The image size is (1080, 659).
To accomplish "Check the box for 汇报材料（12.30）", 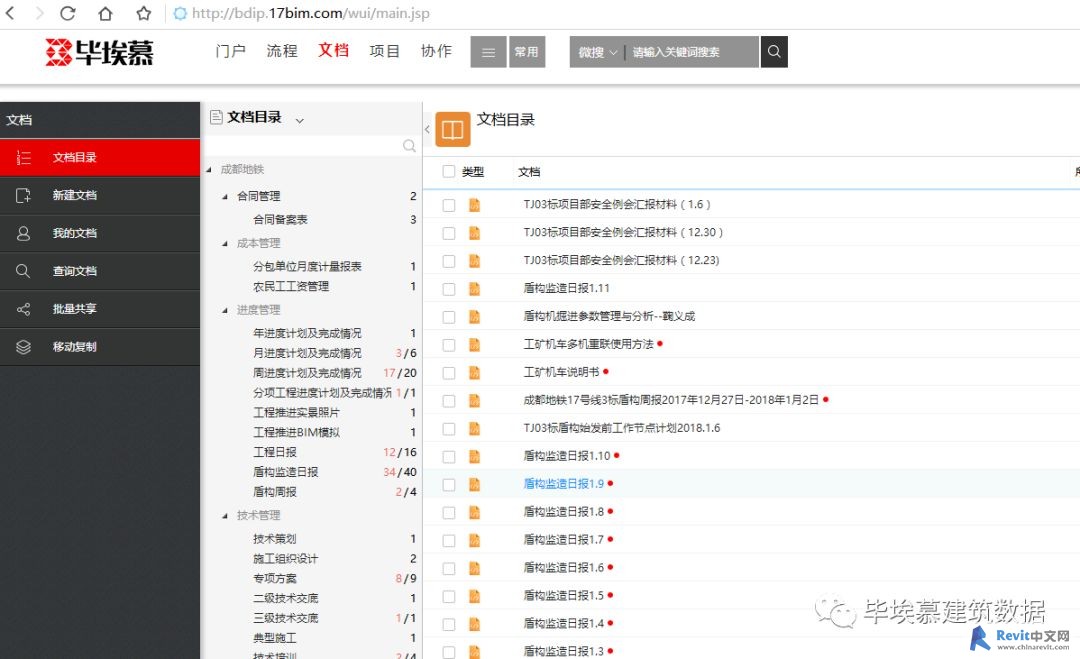I will point(449,233).
